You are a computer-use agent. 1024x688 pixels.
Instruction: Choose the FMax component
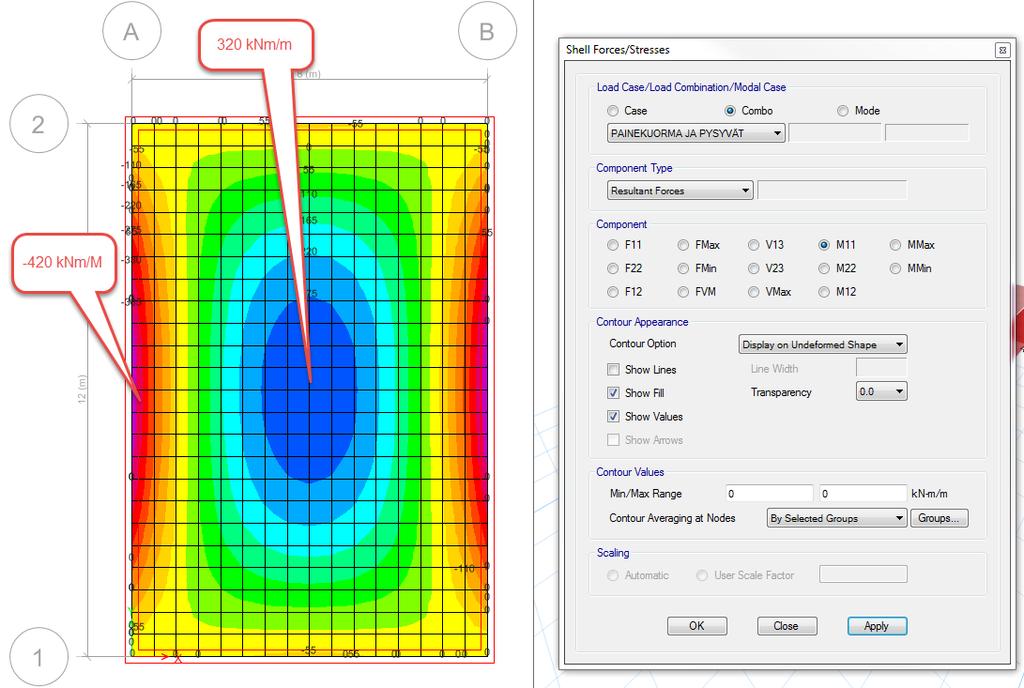click(683, 245)
